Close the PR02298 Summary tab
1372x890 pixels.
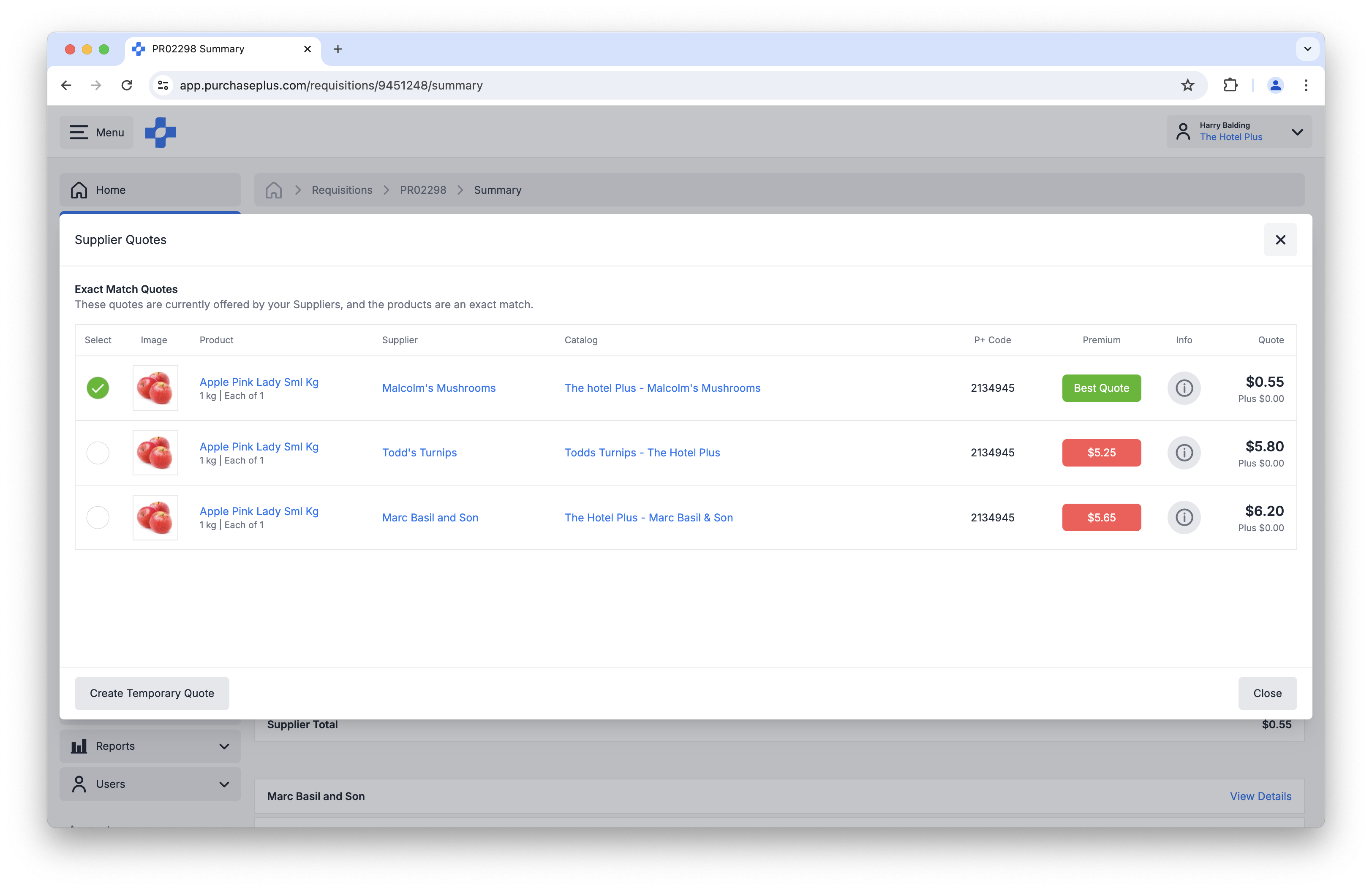click(307, 49)
